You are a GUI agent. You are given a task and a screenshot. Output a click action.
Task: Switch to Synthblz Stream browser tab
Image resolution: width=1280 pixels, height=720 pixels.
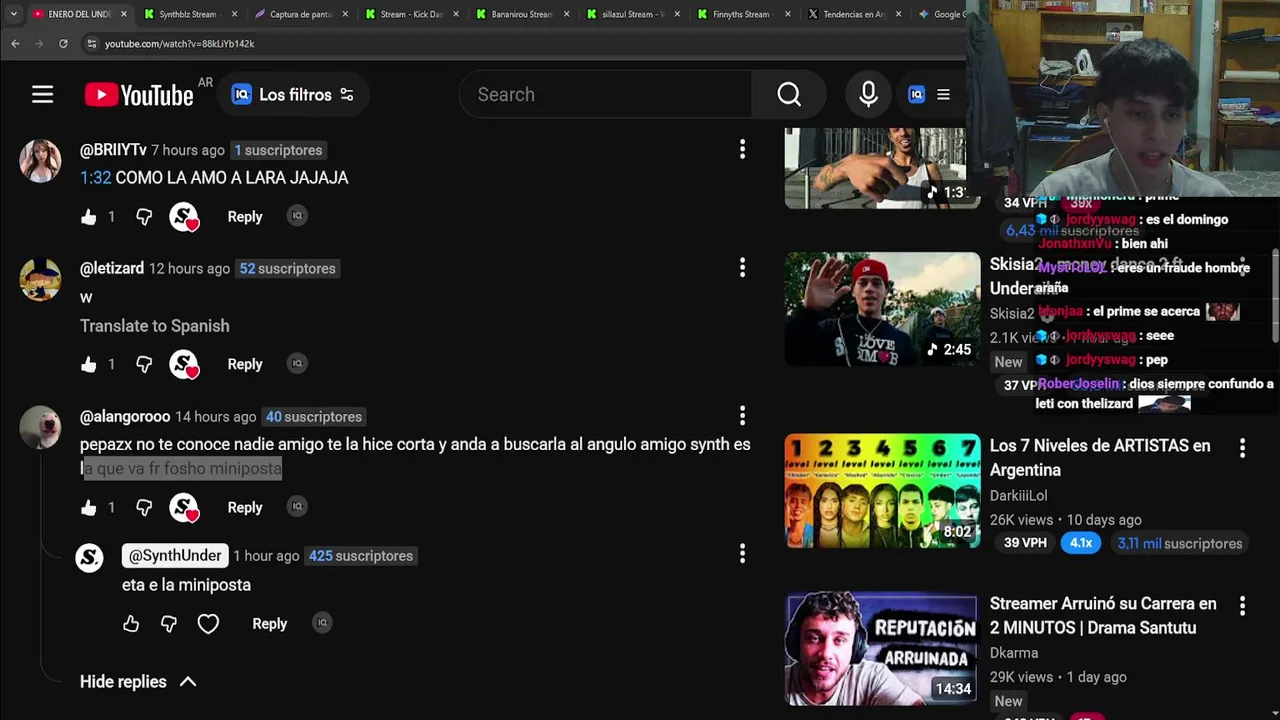(x=190, y=14)
